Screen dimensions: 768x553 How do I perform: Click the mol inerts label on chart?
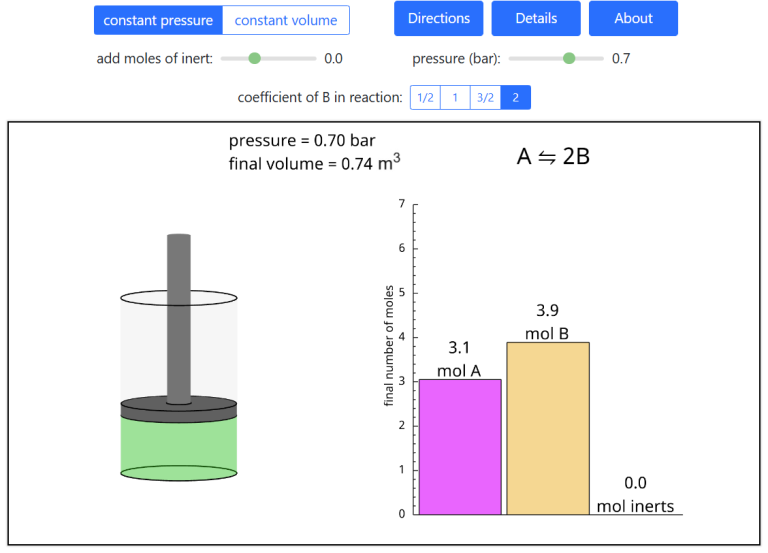pyautogui.click(x=635, y=506)
